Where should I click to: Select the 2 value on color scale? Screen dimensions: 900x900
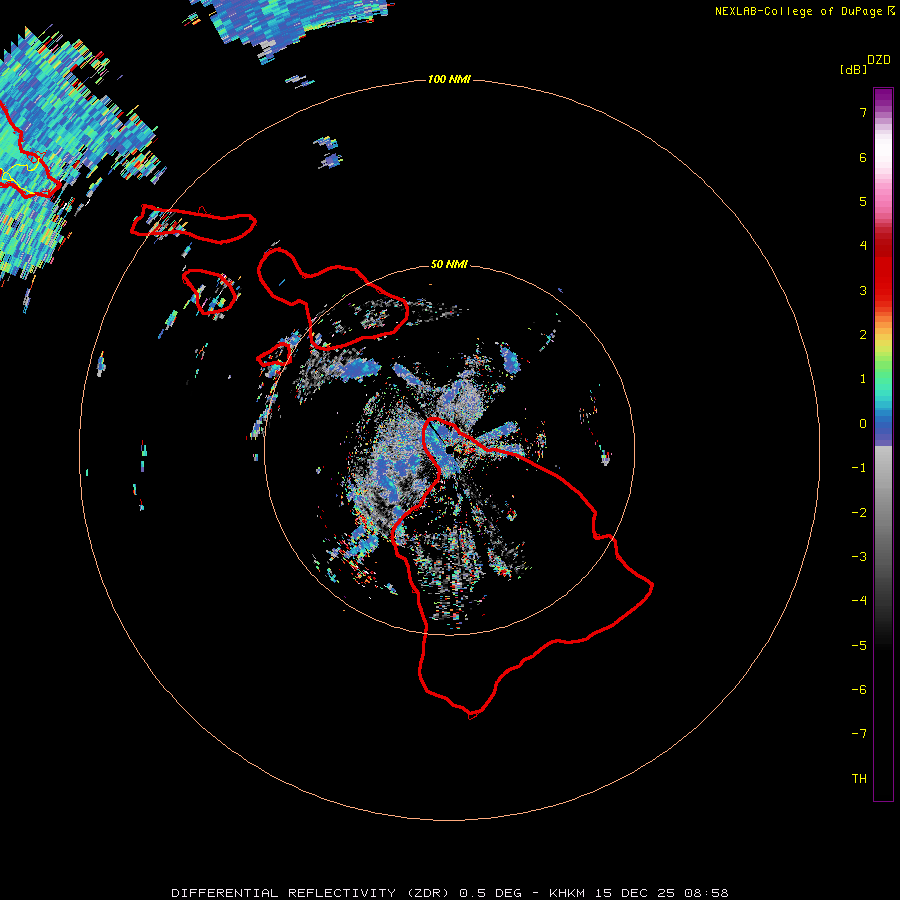tap(863, 335)
